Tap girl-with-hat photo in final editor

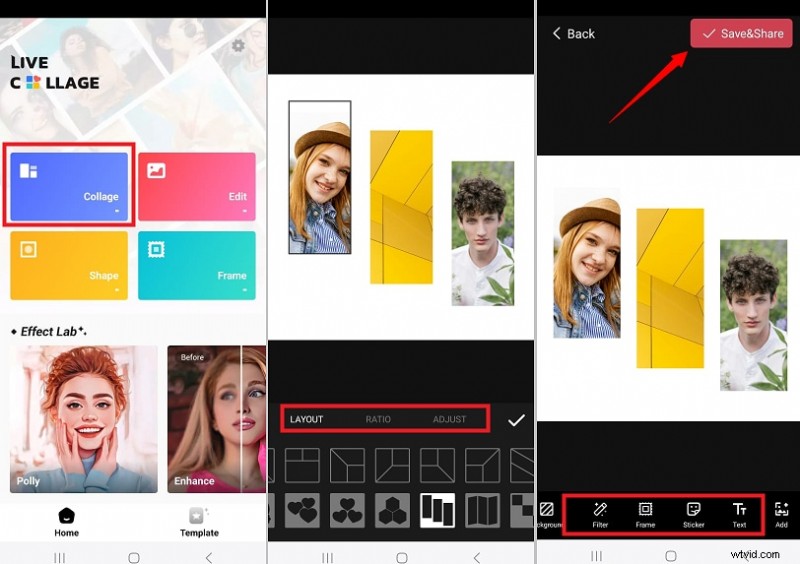pos(587,263)
